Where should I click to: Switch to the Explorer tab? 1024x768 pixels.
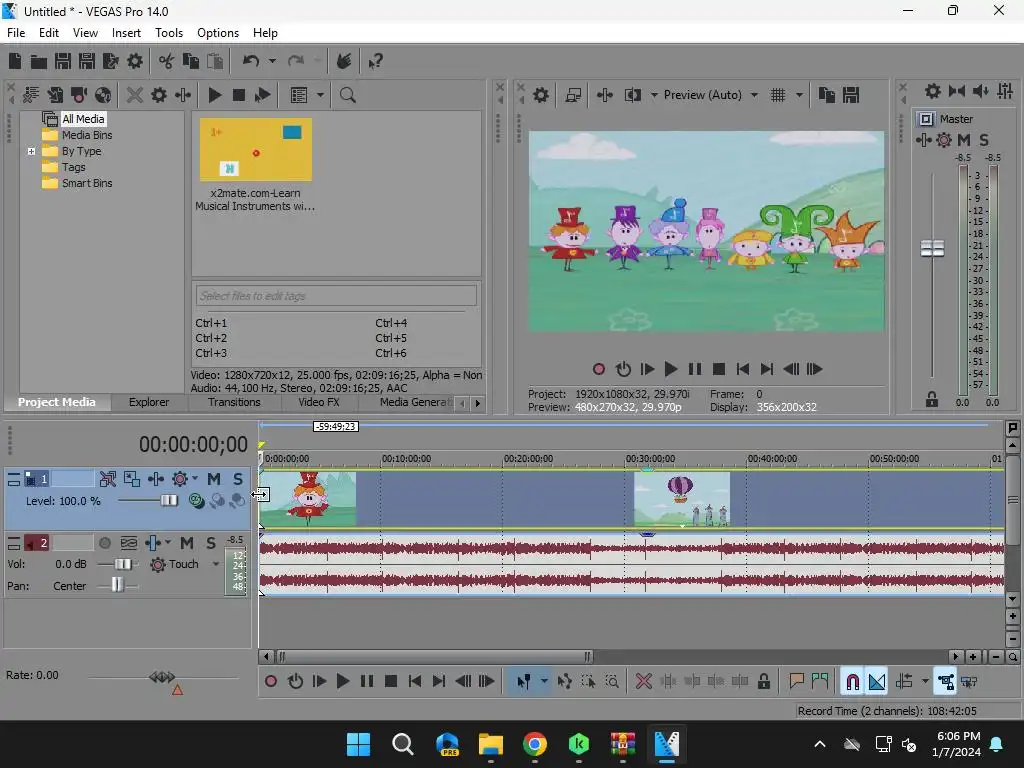(149, 402)
